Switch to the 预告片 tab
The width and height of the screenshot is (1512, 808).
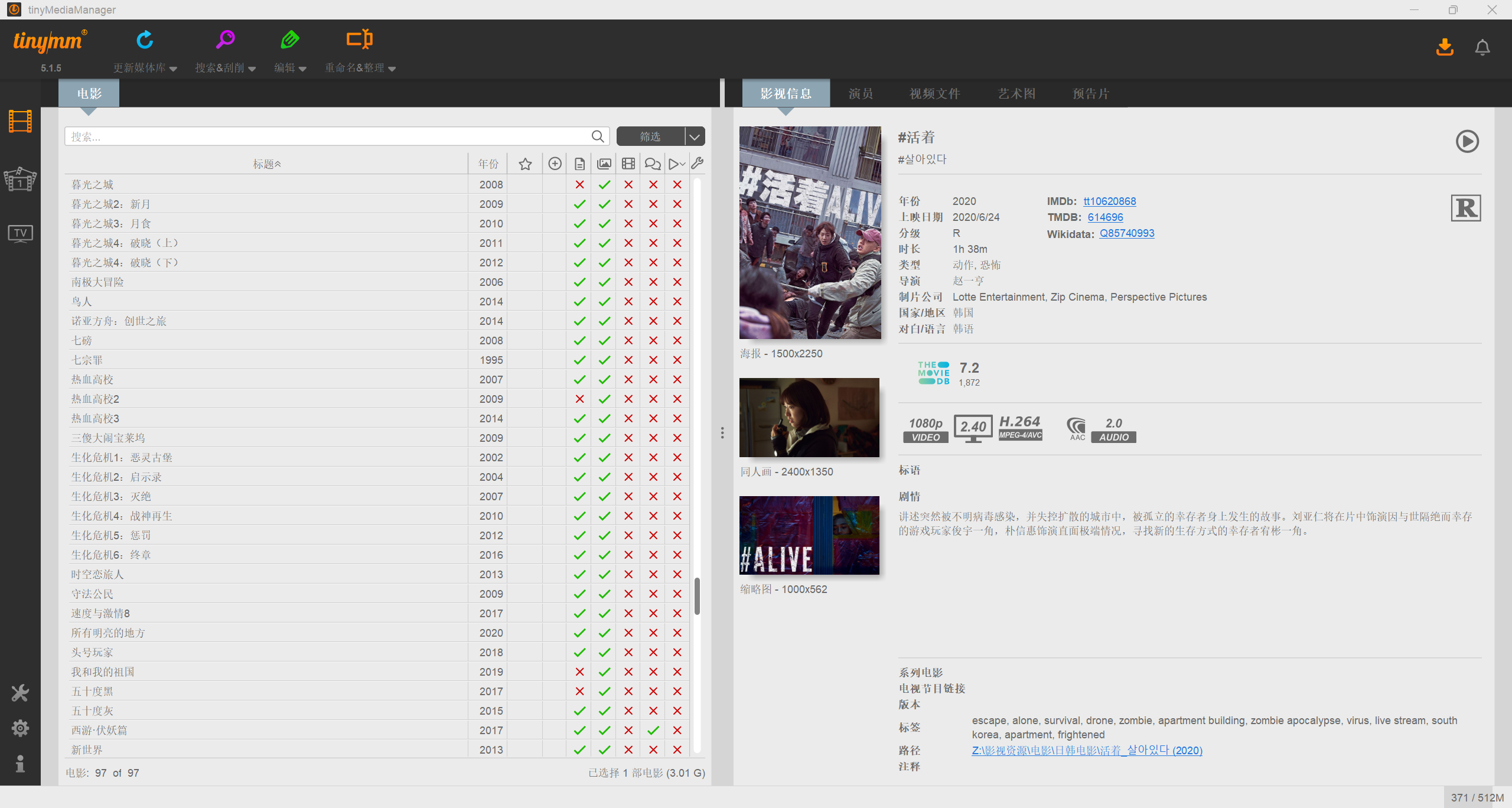[x=1091, y=93]
